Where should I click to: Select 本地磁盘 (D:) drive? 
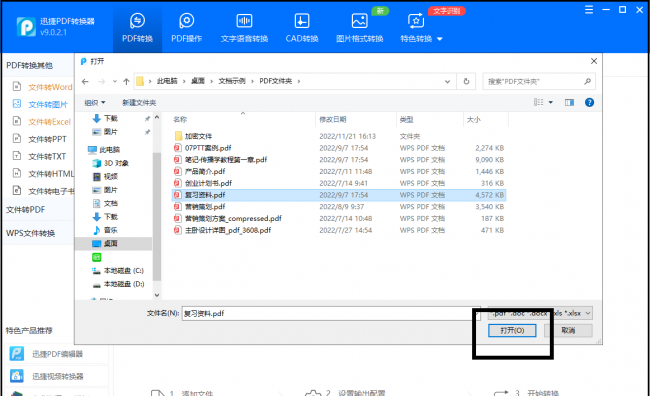(x=118, y=284)
